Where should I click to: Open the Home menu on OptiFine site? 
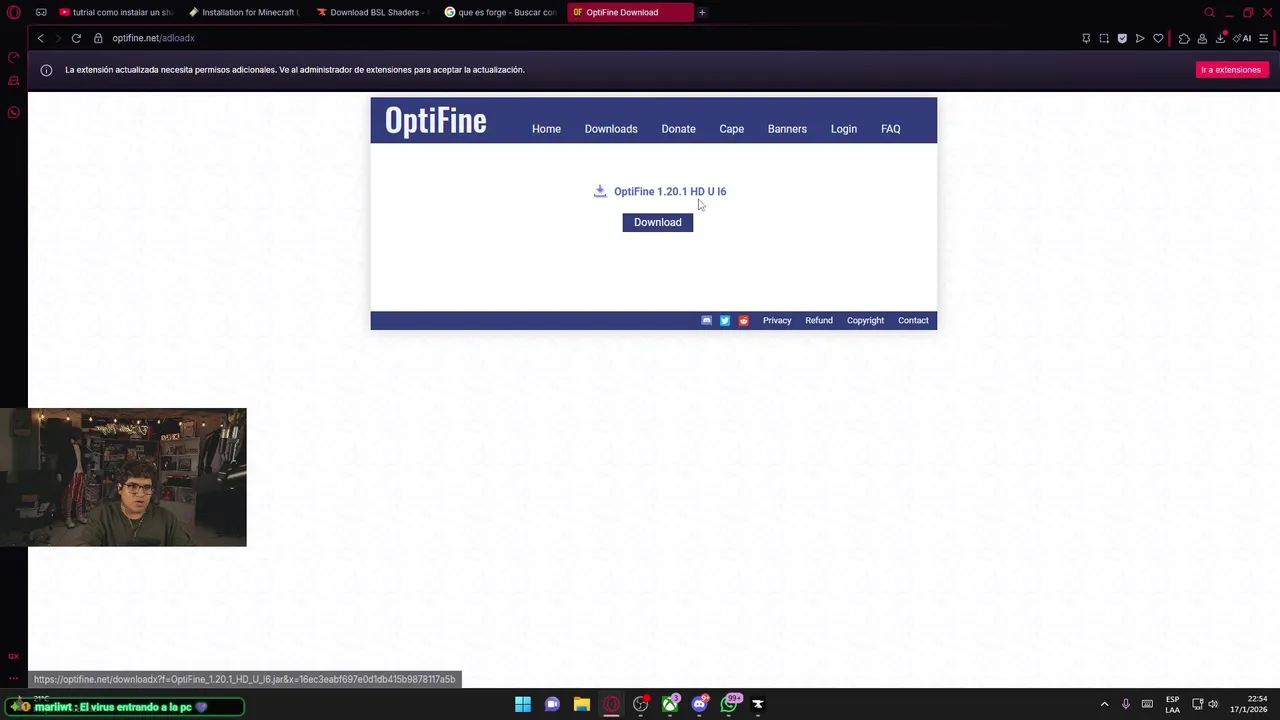pyautogui.click(x=546, y=129)
